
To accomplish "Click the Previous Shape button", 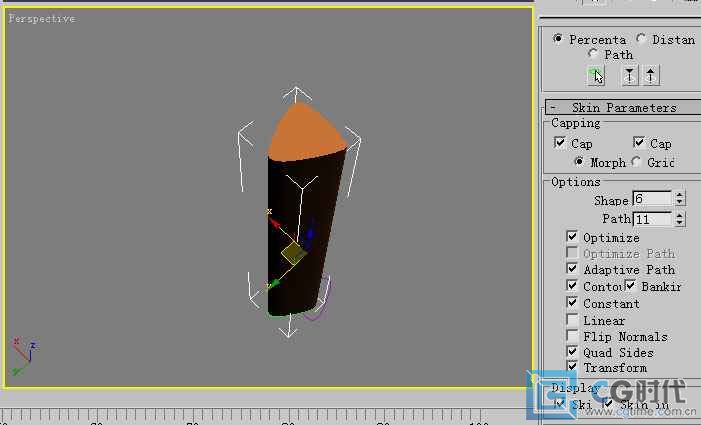I will point(629,76).
